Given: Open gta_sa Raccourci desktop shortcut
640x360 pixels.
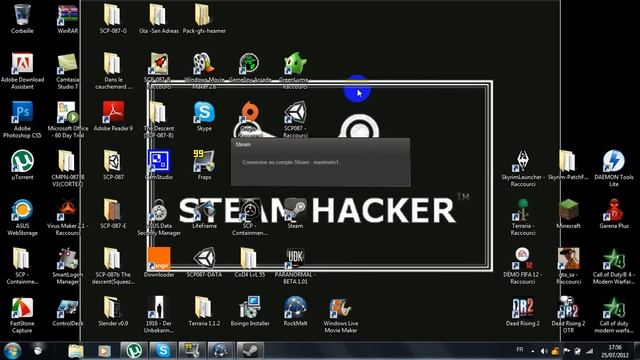Looking at the screenshot, I should point(568,266).
